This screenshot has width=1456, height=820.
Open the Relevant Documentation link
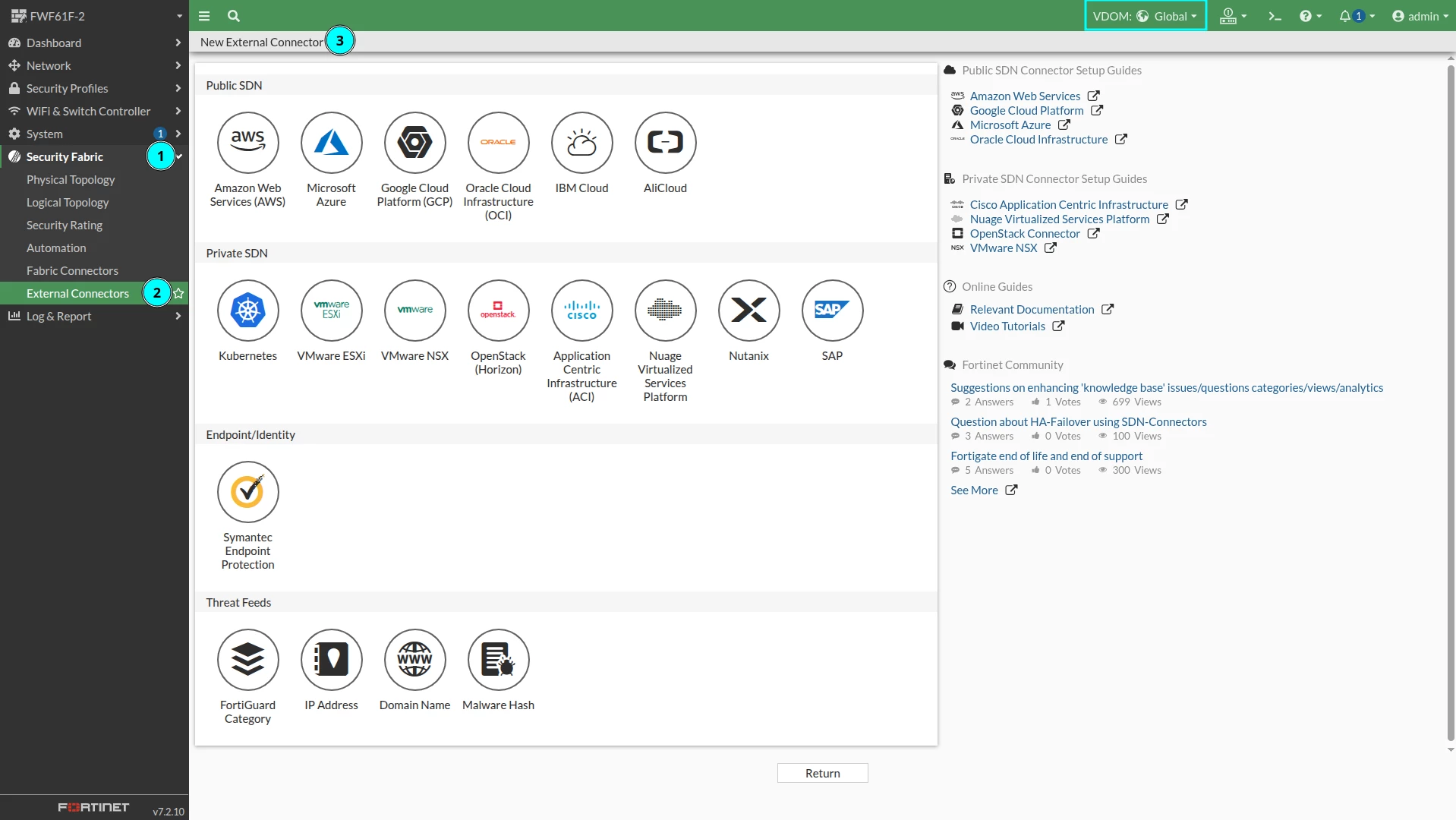point(1032,310)
